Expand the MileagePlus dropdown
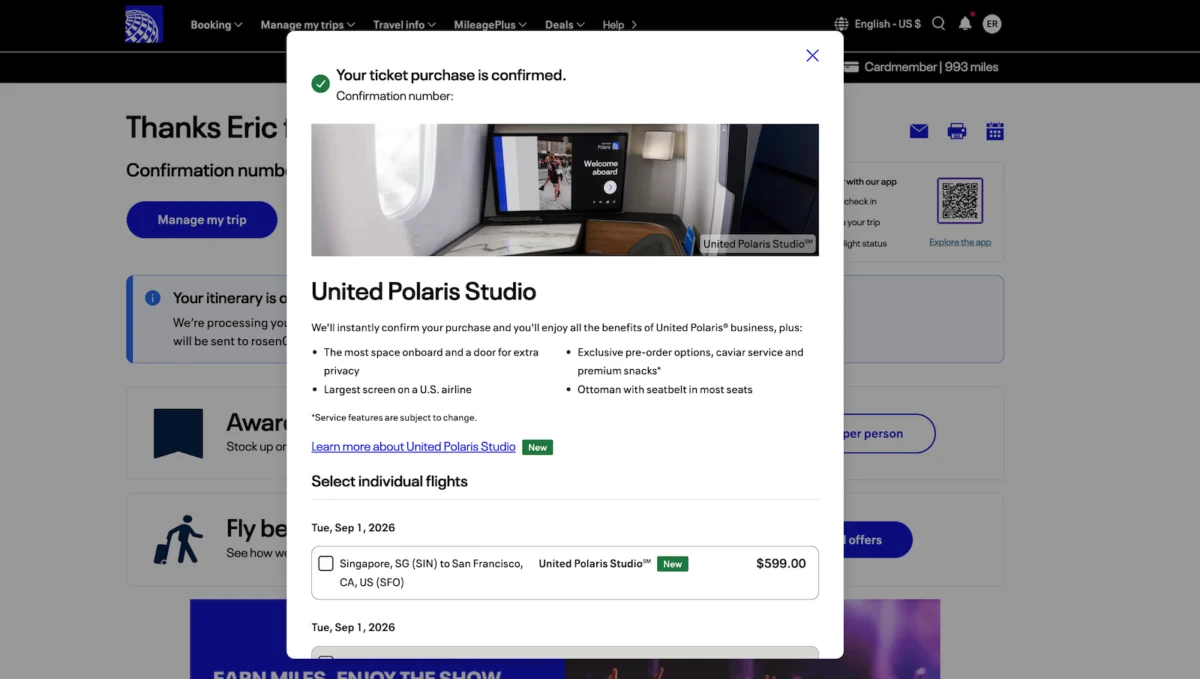 (490, 25)
